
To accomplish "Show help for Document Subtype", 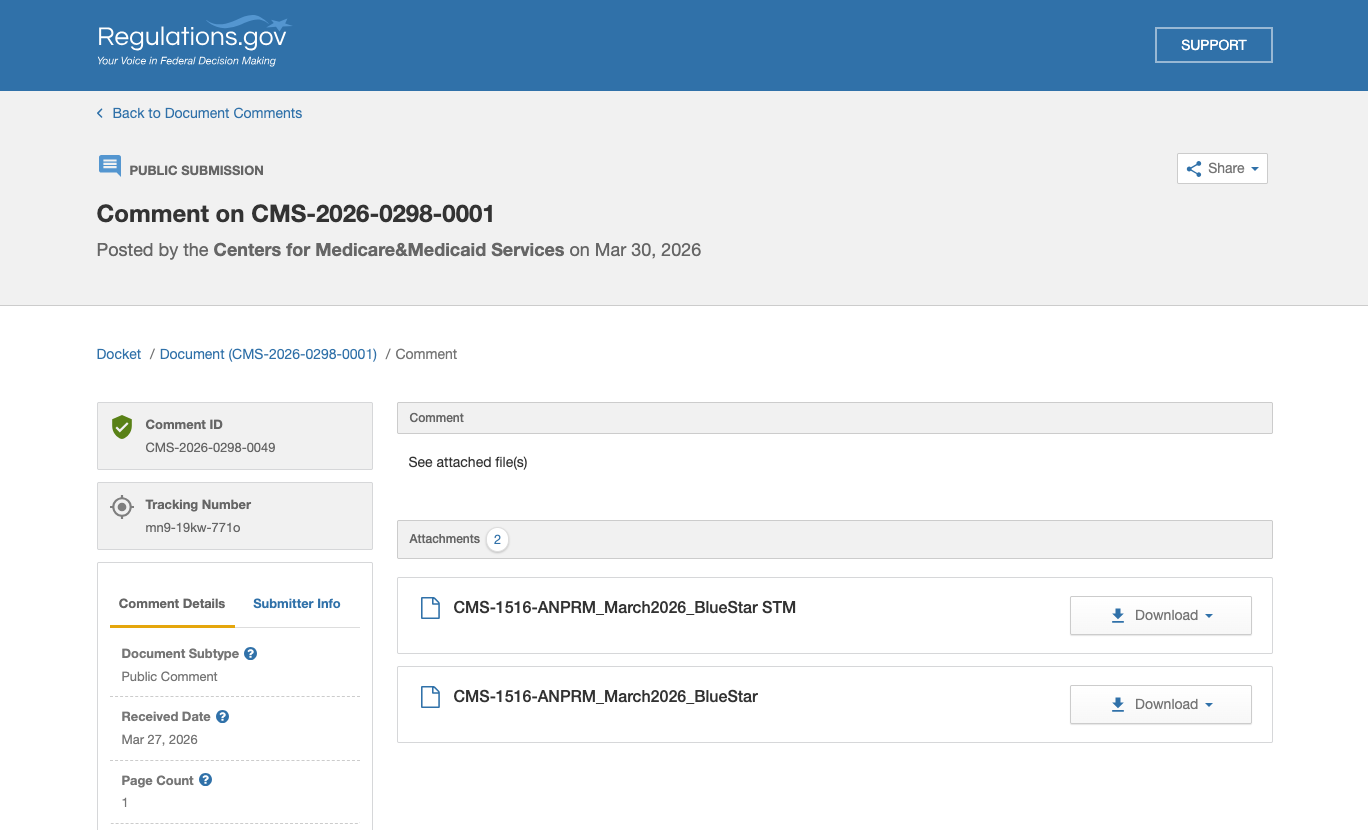I will 251,653.
